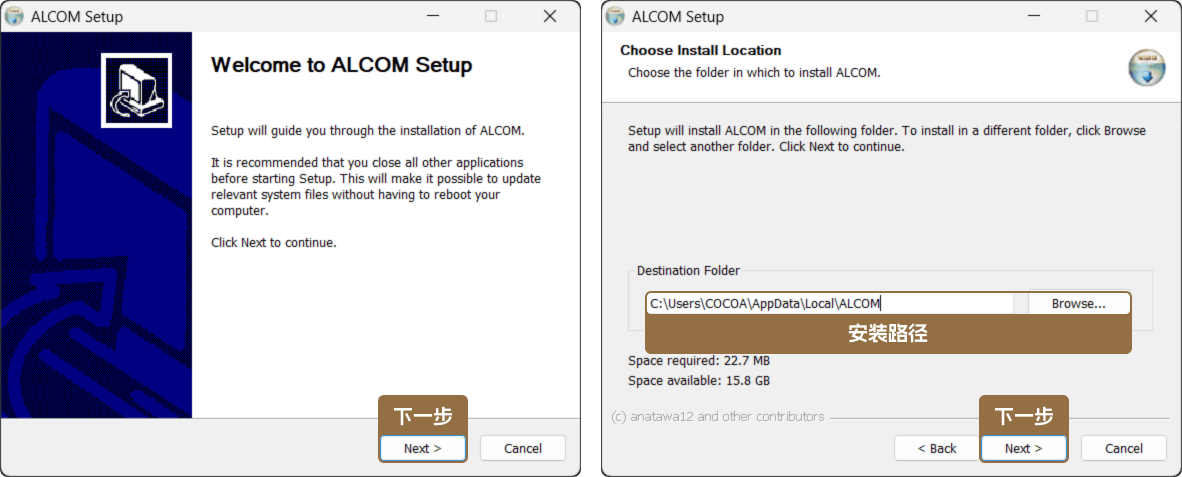1182x477 pixels.
Task: Open the Browse... folder picker
Action: [x=1078, y=304]
